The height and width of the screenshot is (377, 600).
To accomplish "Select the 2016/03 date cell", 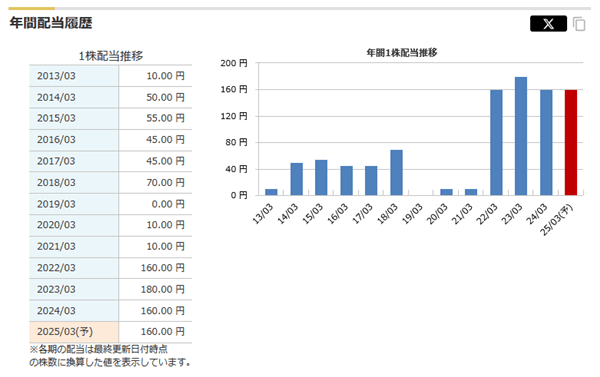I will [74, 140].
